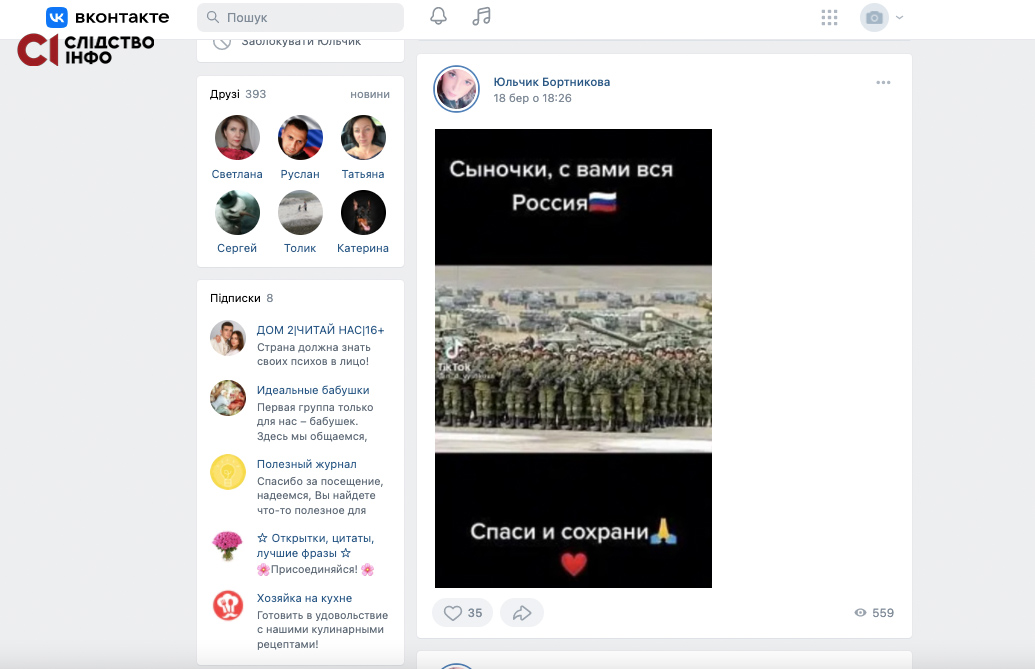The image size is (1035, 669).
Task: Select text 'Присоединяйся!'
Action: coord(314,569)
